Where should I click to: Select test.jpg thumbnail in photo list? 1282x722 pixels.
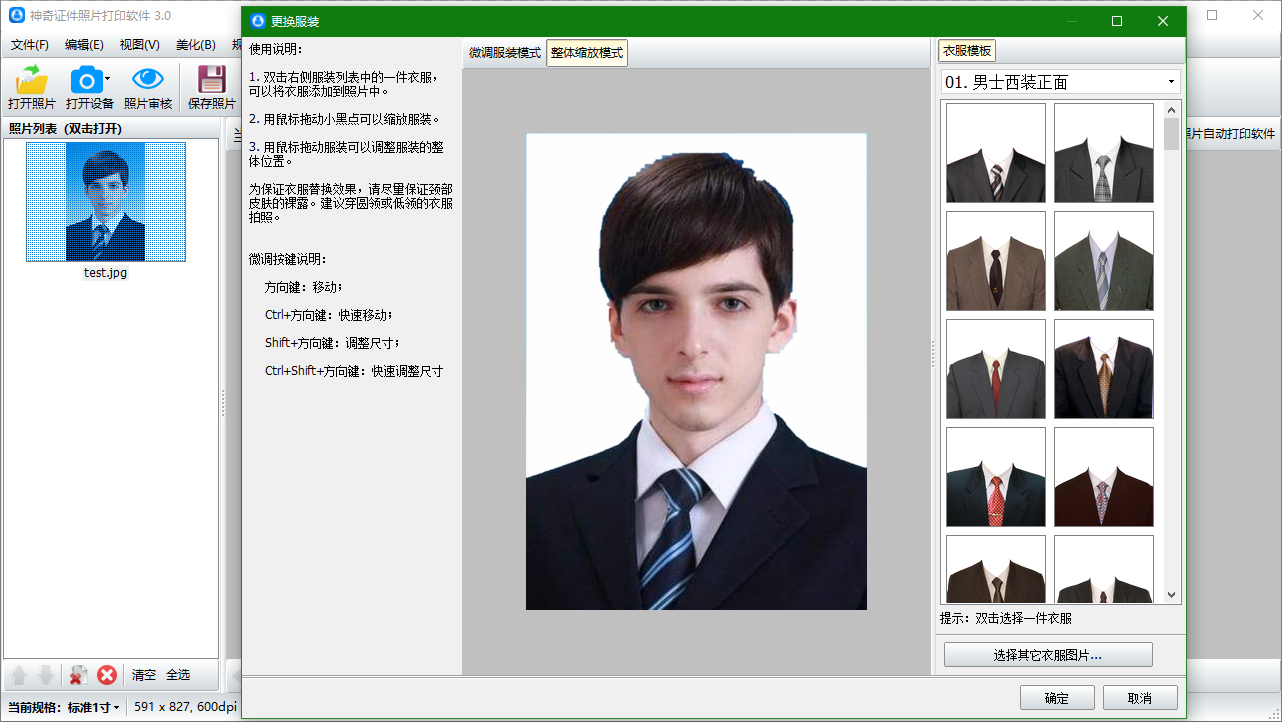tap(105, 202)
